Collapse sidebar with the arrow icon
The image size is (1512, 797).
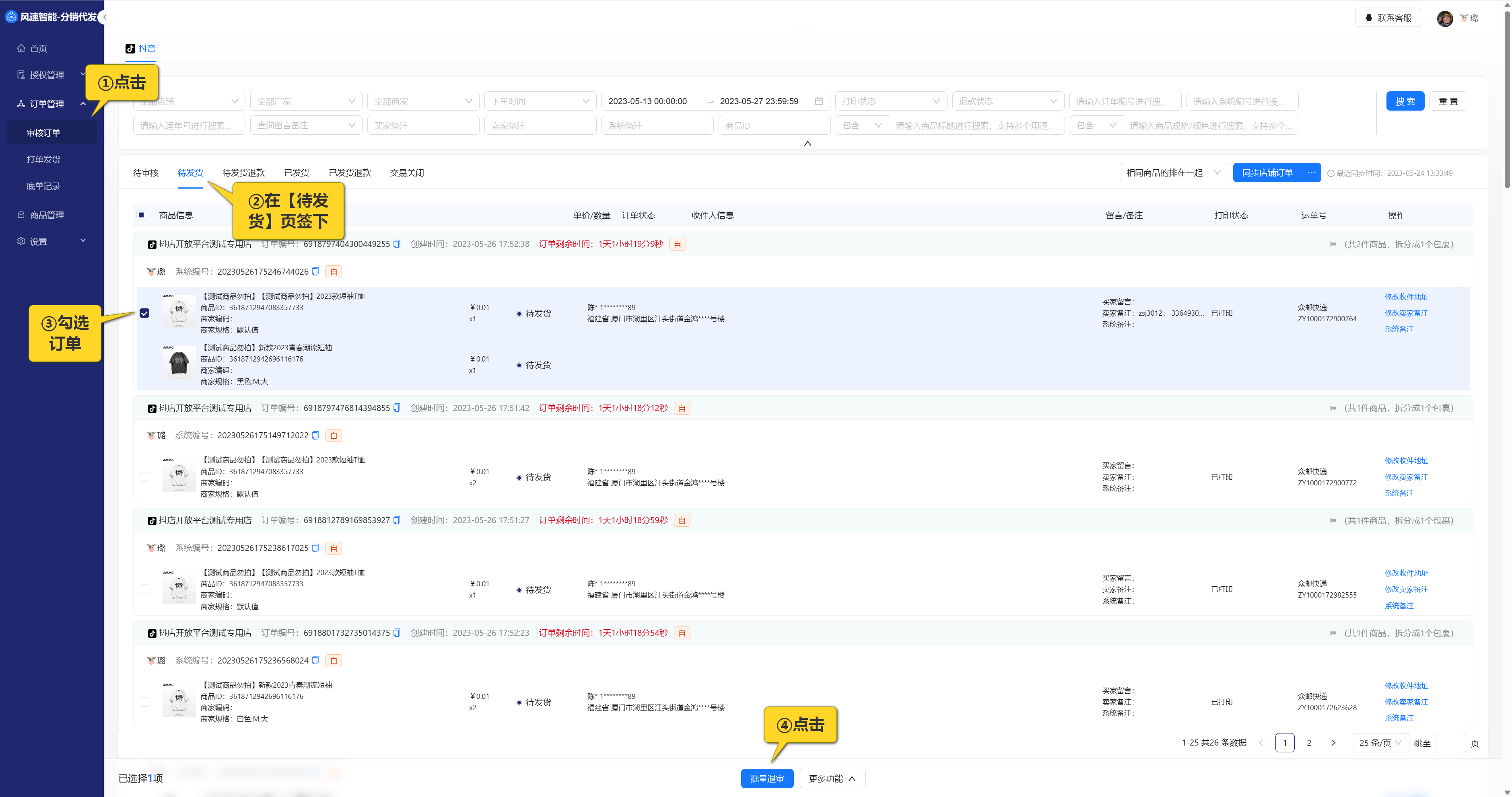pos(105,17)
